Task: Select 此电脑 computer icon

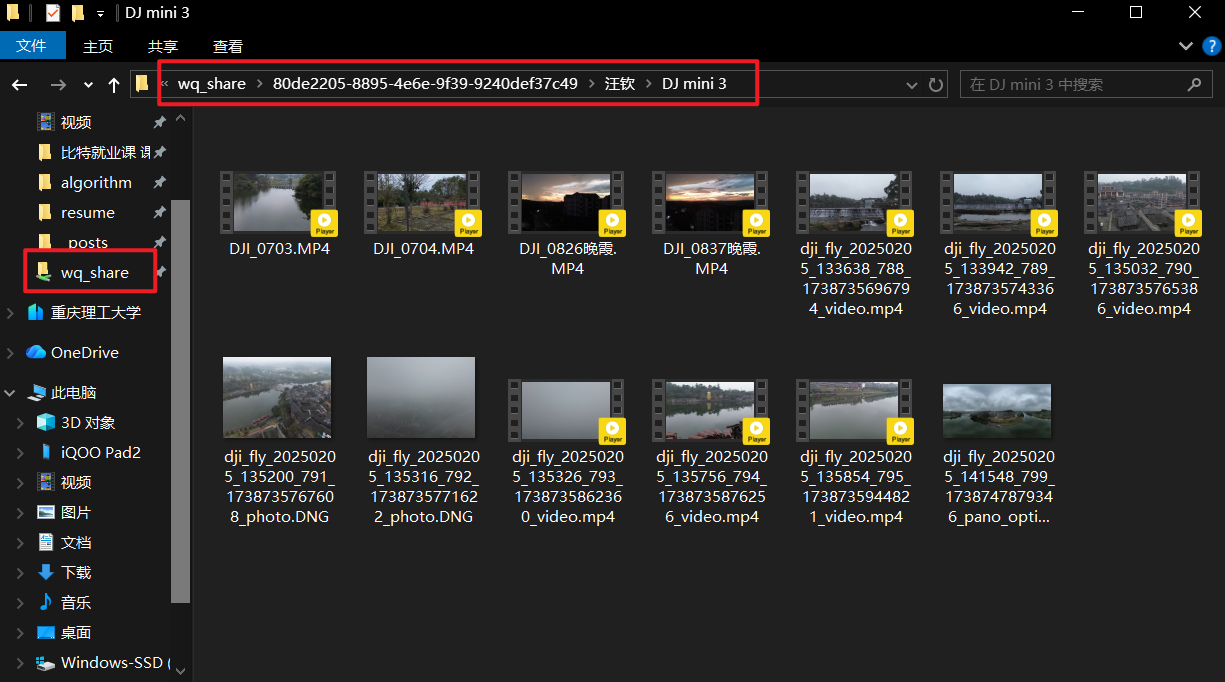Action: point(37,393)
